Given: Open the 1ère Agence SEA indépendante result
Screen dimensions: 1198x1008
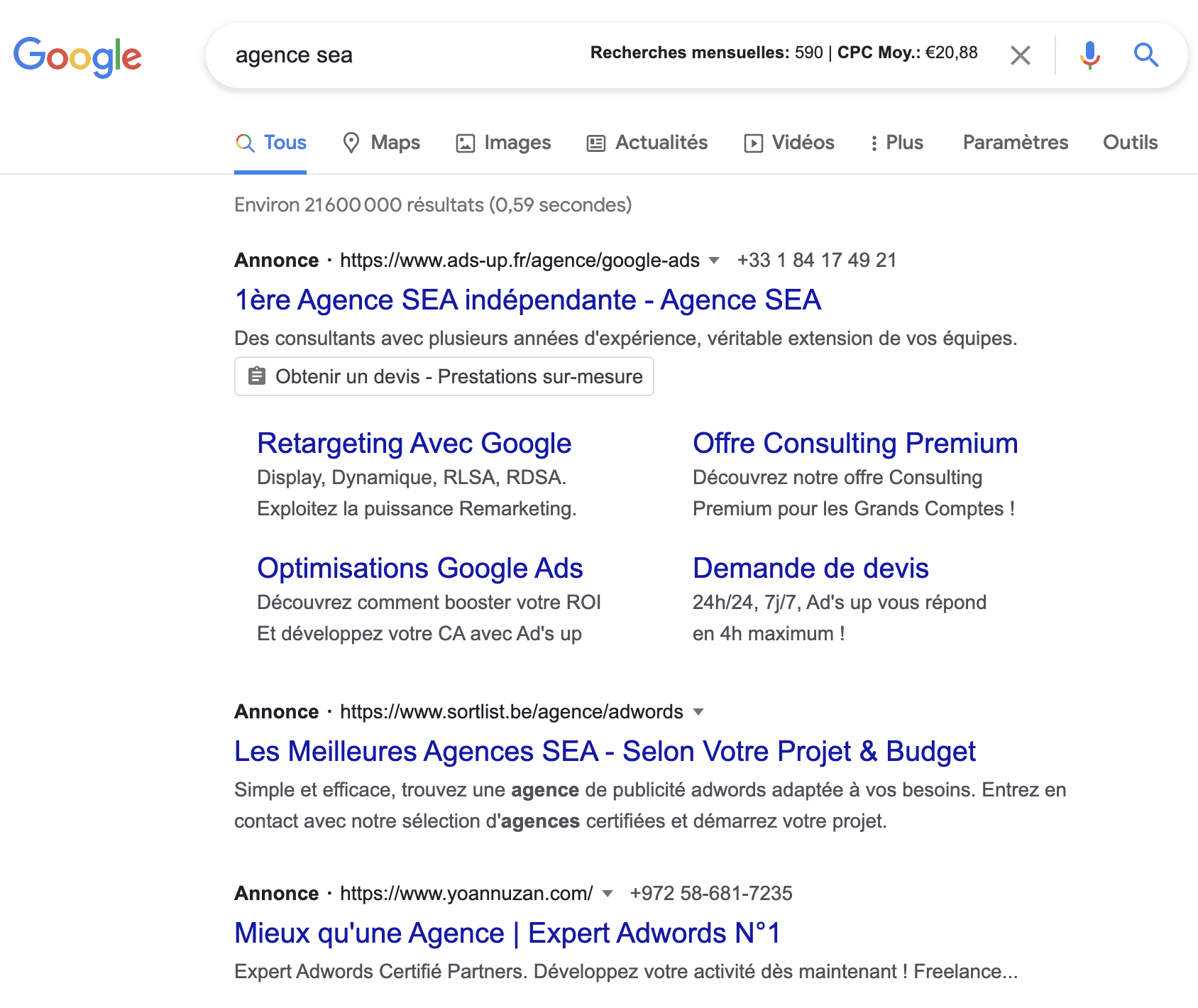Looking at the screenshot, I should (527, 300).
